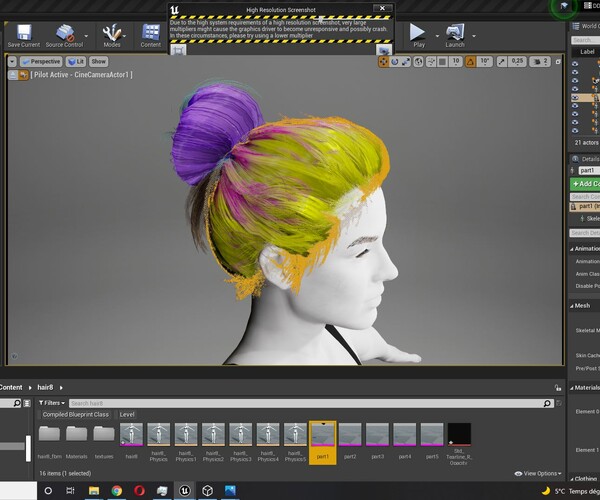The width and height of the screenshot is (600, 500).
Task: Open the Lit view mode menu
Action: 76,62
